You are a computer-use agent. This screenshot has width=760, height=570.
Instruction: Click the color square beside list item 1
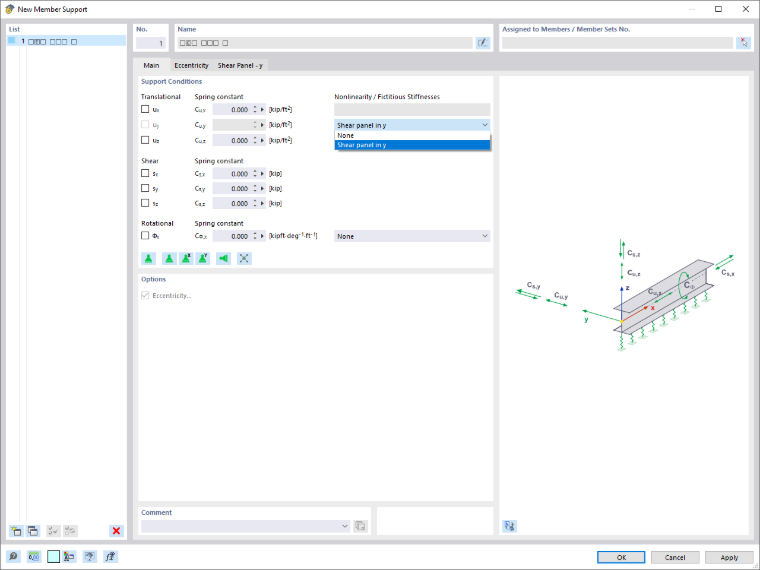12,41
